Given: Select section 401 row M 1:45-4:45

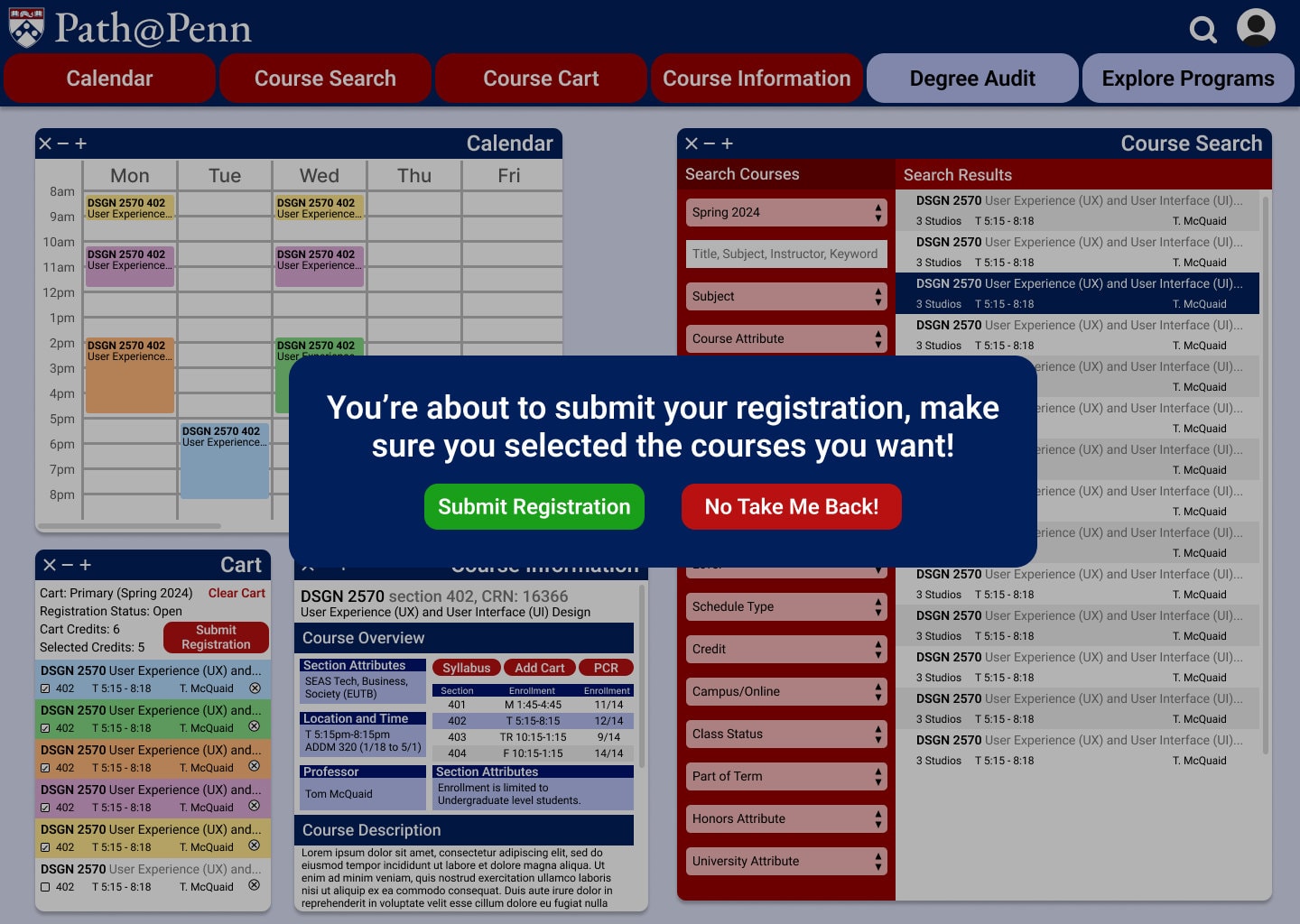Looking at the screenshot, I should (533, 705).
